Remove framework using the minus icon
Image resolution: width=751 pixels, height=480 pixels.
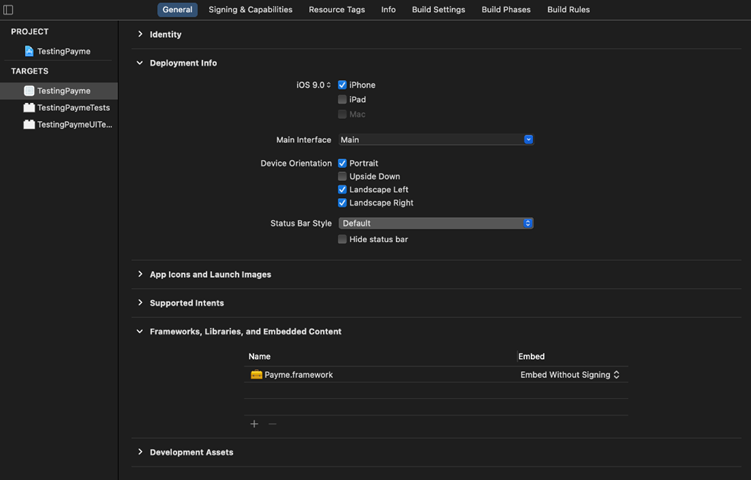click(x=272, y=424)
